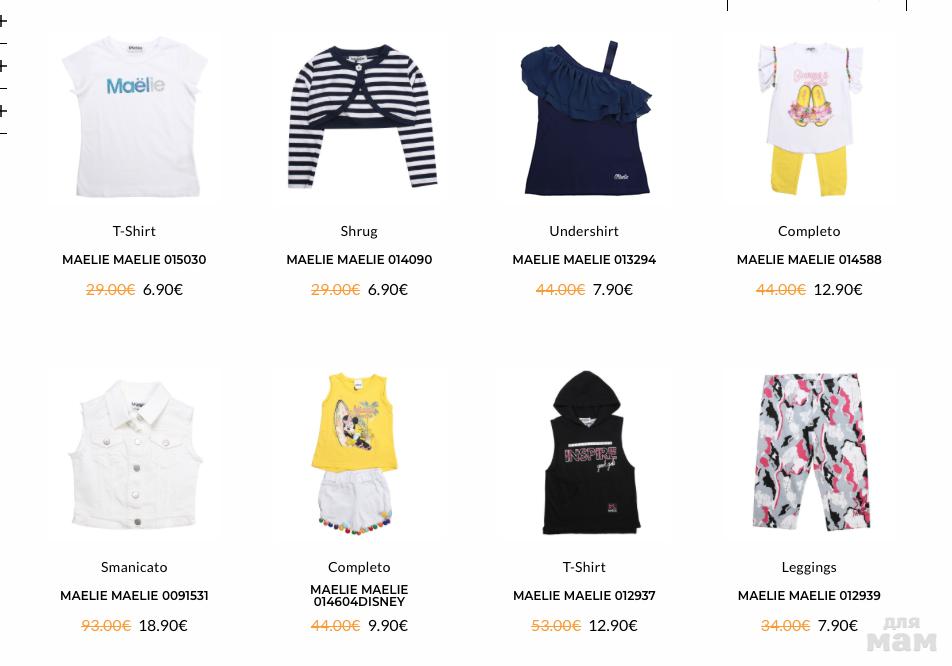The height and width of the screenshot is (666, 952).
Task: Open the white Smanicato vest image
Action: [134, 455]
